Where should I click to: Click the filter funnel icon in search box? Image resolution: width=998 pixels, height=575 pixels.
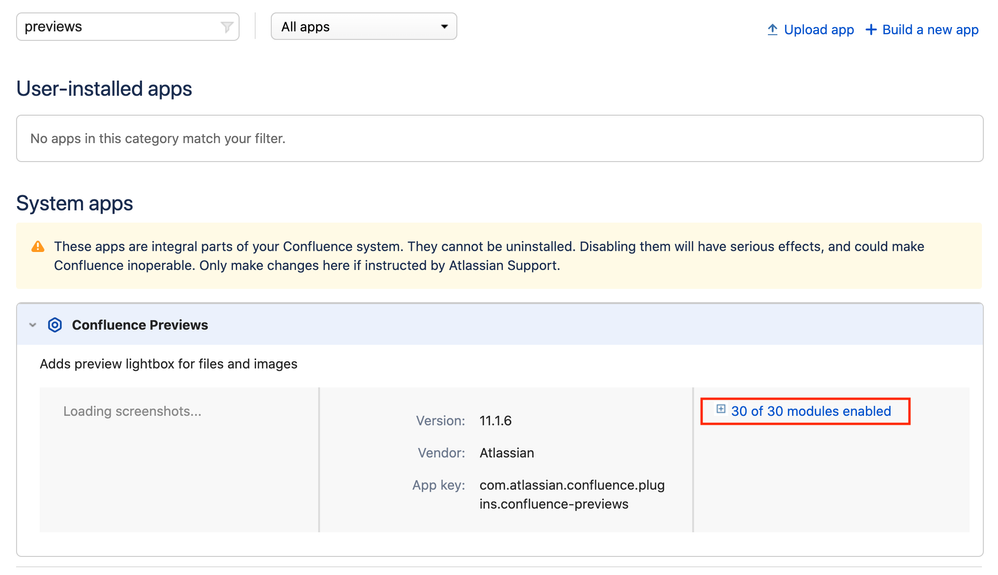227,27
